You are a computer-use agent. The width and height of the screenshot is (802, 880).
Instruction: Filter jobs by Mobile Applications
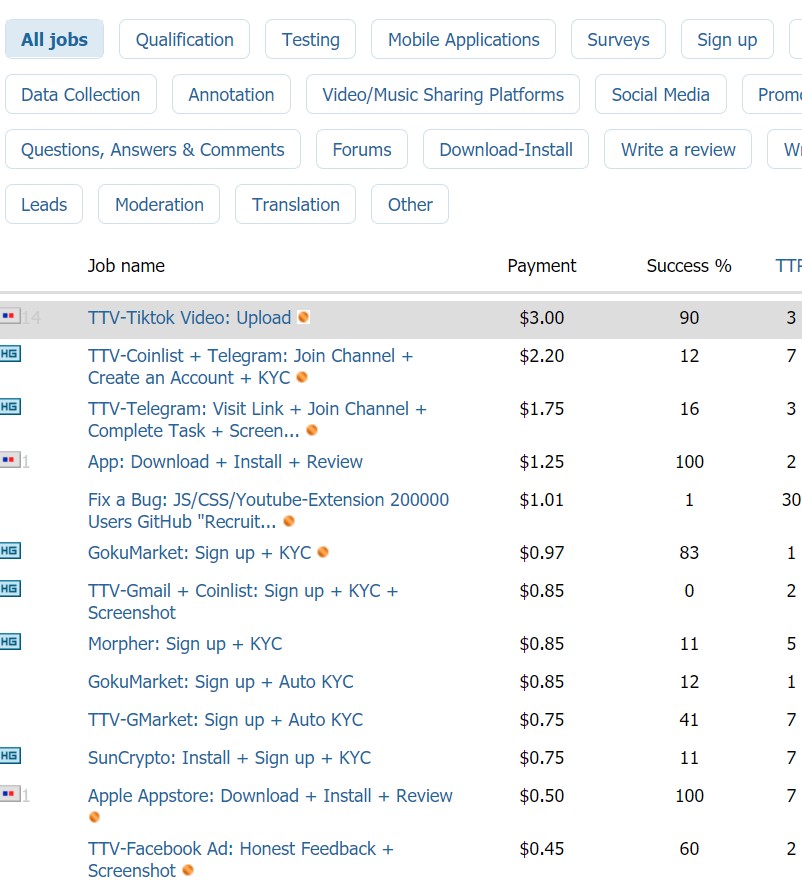[463, 40]
